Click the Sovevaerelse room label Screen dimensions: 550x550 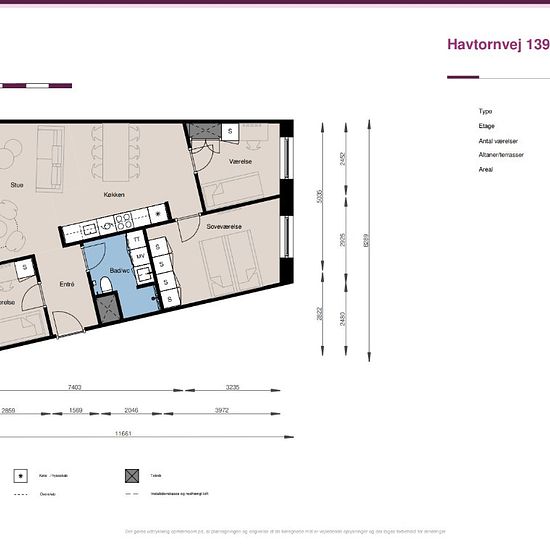coord(224,227)
